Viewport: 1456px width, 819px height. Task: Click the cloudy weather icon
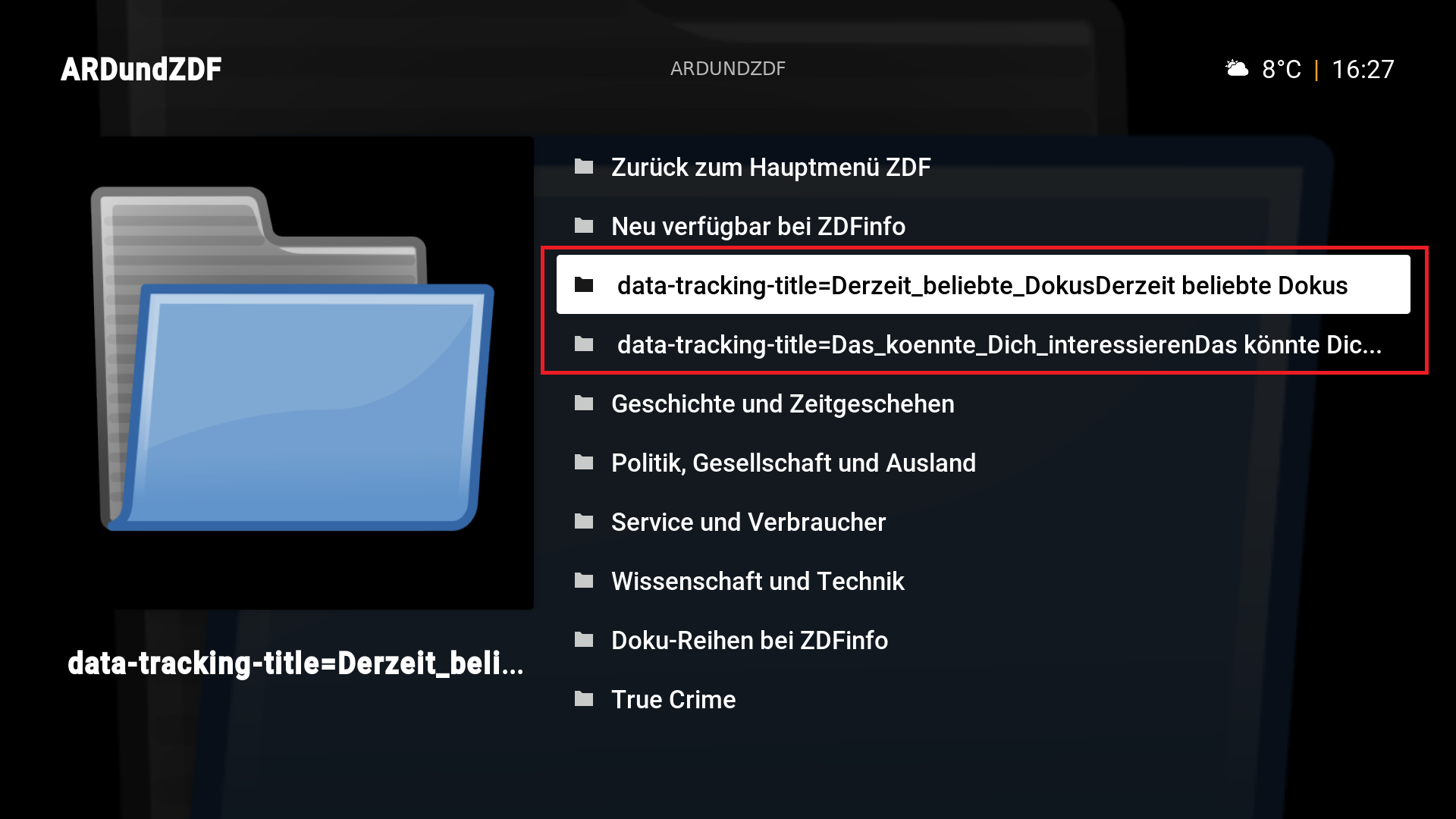coord(1237,68)
